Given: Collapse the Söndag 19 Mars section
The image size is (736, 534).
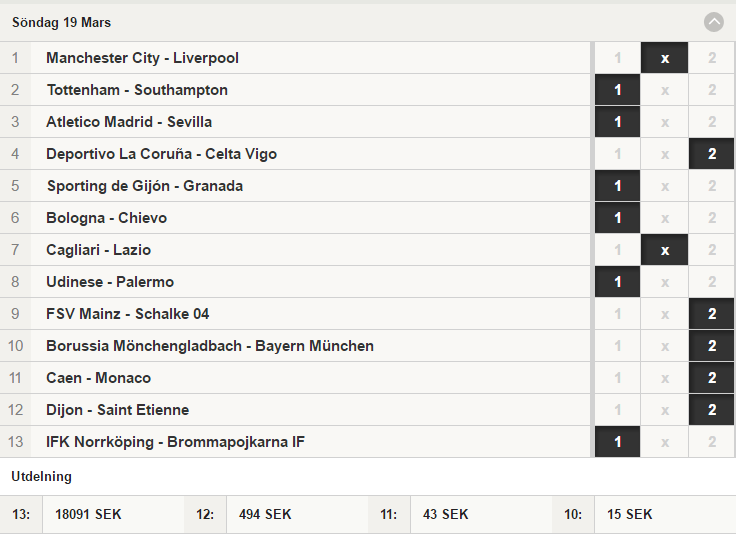Looking at the screenshot, I should (713, 22).
